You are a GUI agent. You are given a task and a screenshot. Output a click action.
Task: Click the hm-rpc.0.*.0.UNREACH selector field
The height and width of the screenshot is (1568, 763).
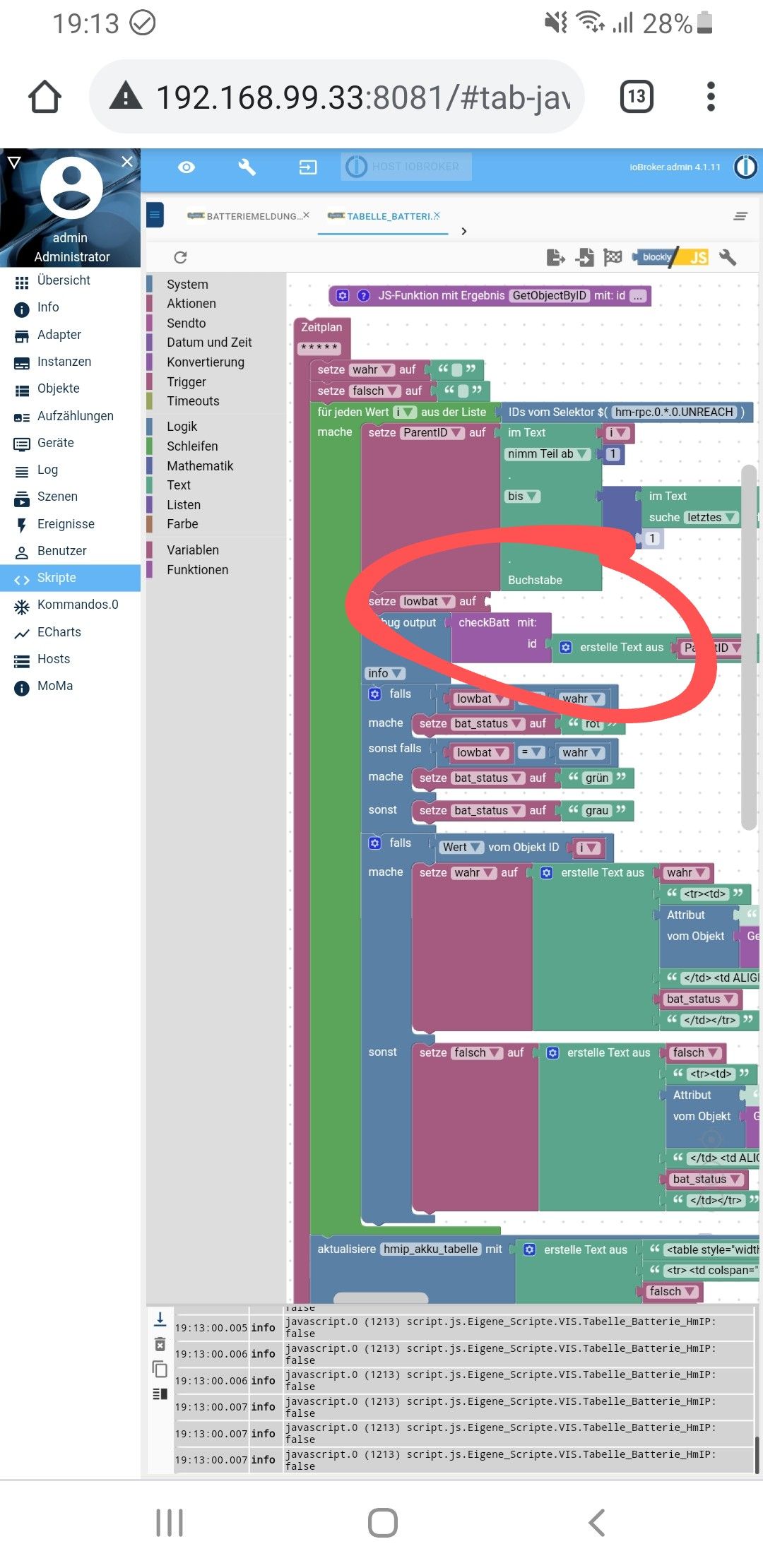click(x=674, y=412)
